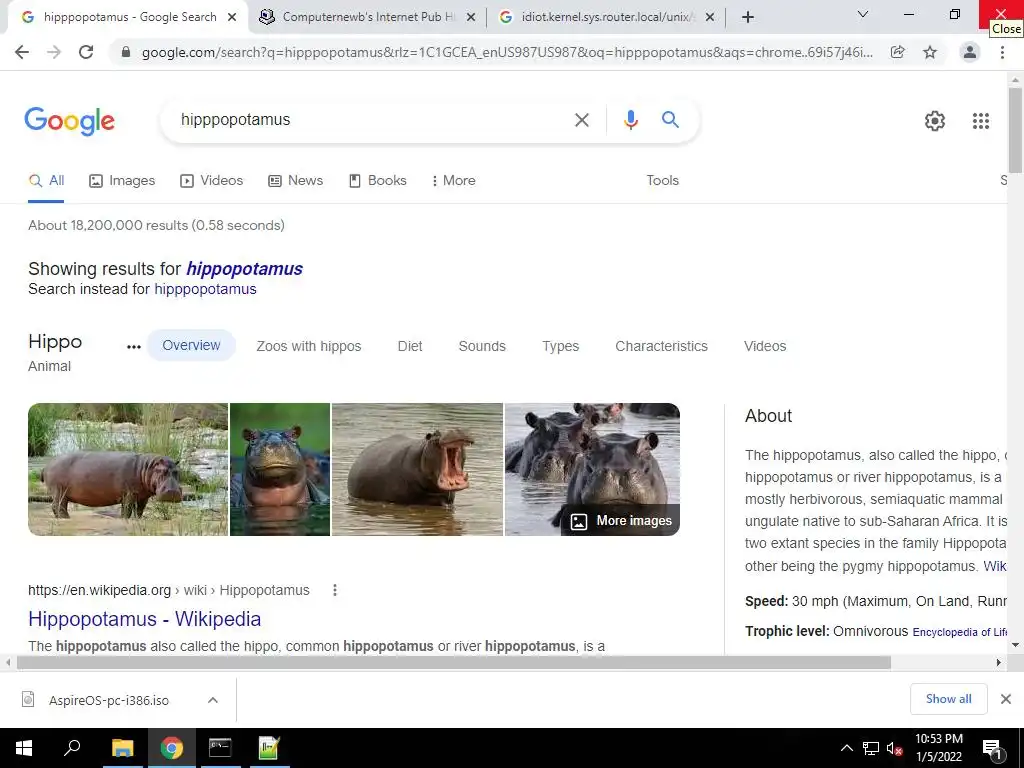
Task: Bookmark this page with the star
Action: [930, 52]
